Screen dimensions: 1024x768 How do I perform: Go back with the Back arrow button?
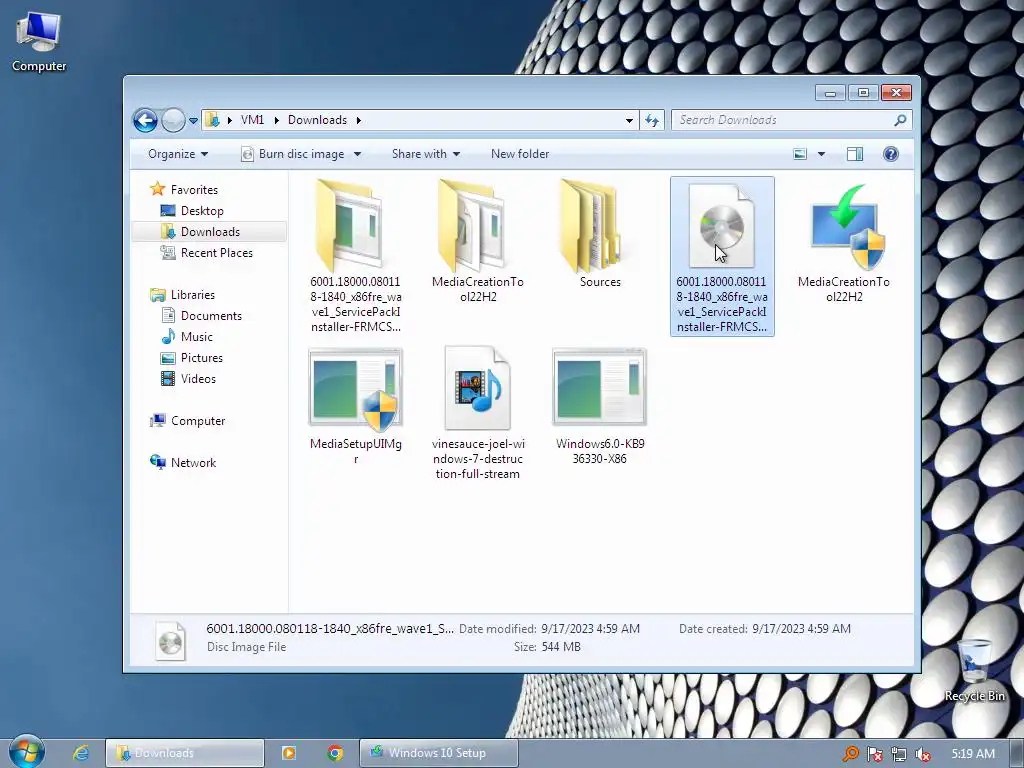pyautogui.click(x=145, y=120)
